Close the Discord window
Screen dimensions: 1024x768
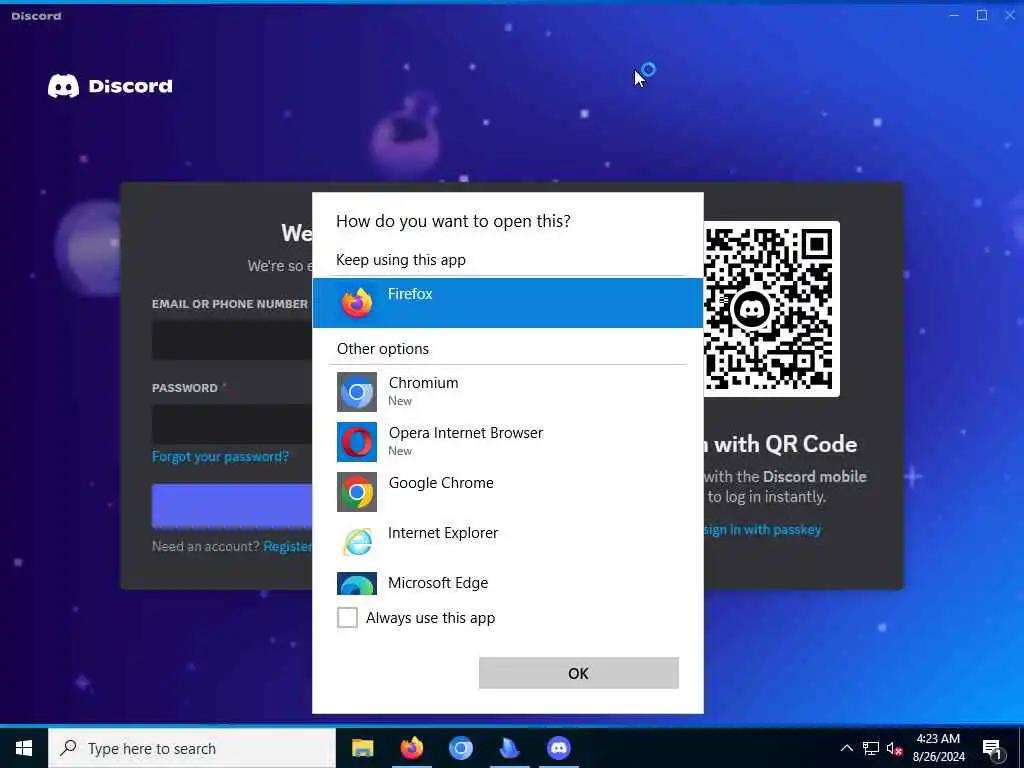[1010, 15]
